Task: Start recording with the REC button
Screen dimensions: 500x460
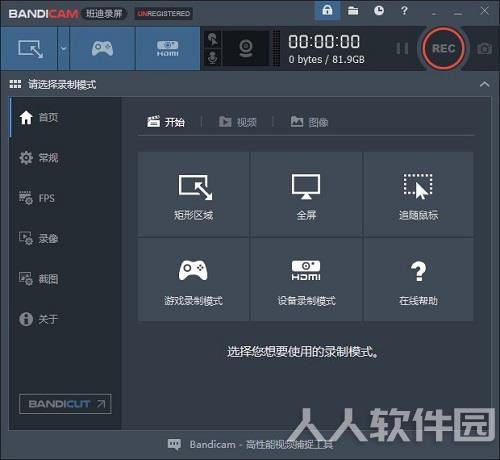Action: click(x=443, y=49)
